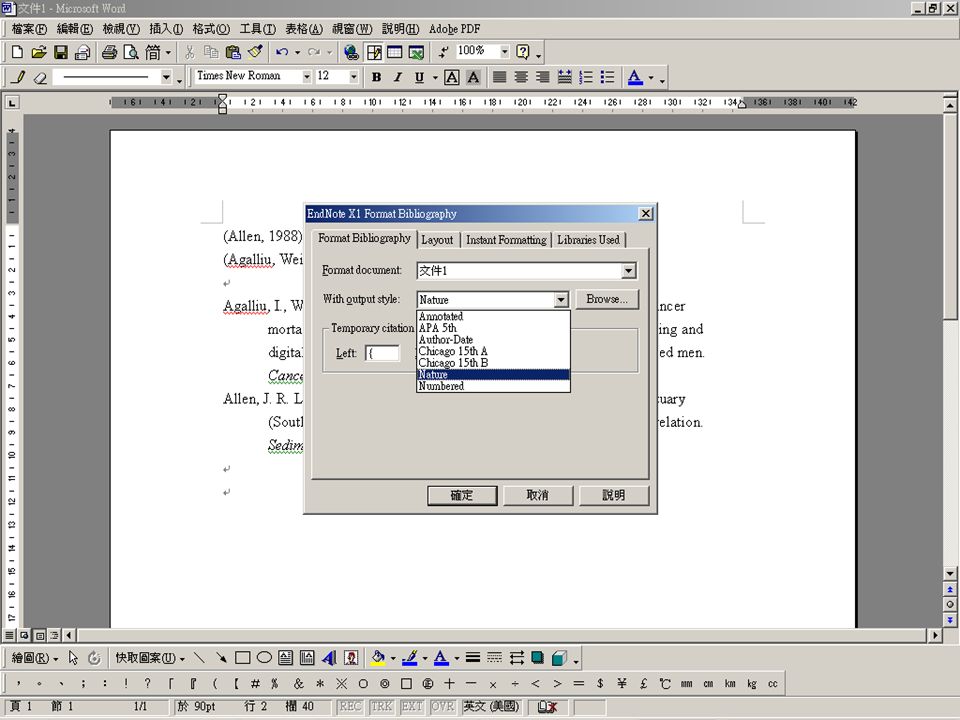Select the Draw Table pencil icon

point(18,77)
